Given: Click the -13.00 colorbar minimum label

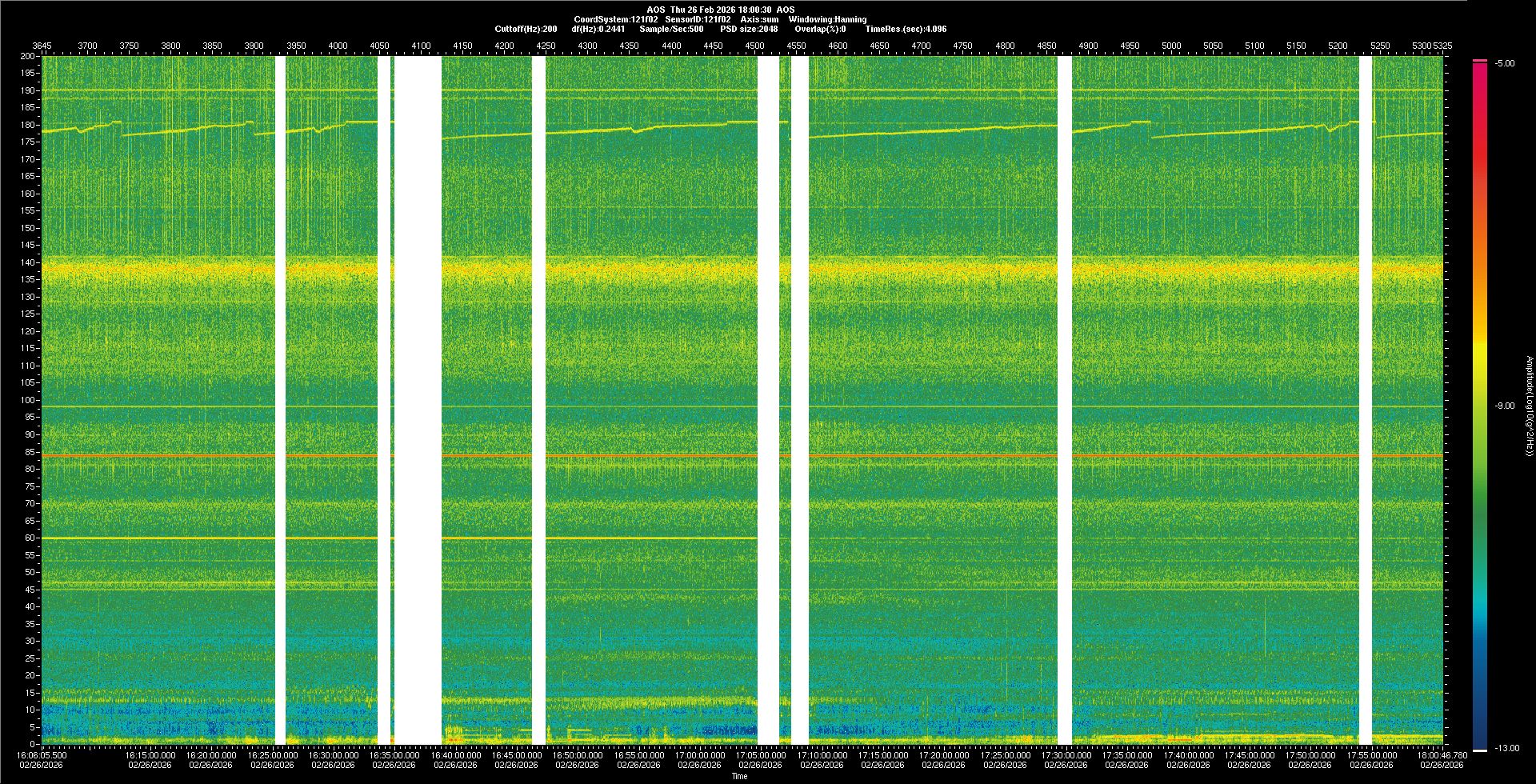Looking at the screenshot, I should [1507, 748].
